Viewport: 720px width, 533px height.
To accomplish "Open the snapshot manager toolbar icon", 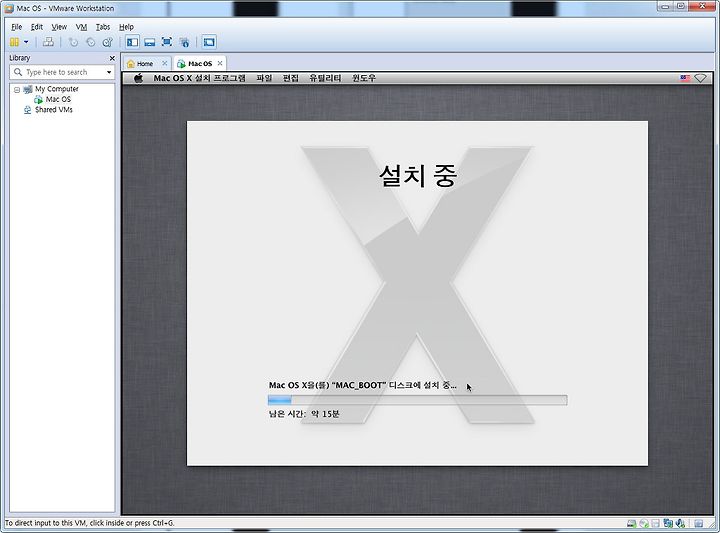I will [107, 42].
